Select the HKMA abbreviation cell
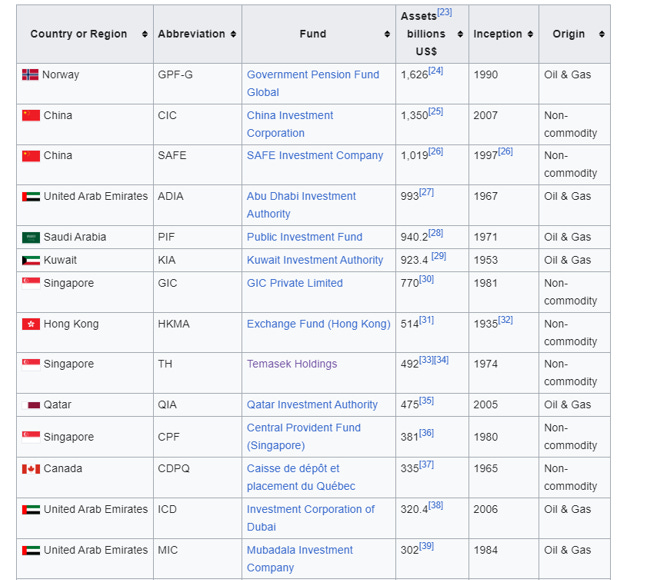Viewport: 648px width, 580px height. (x=198, y=332)
